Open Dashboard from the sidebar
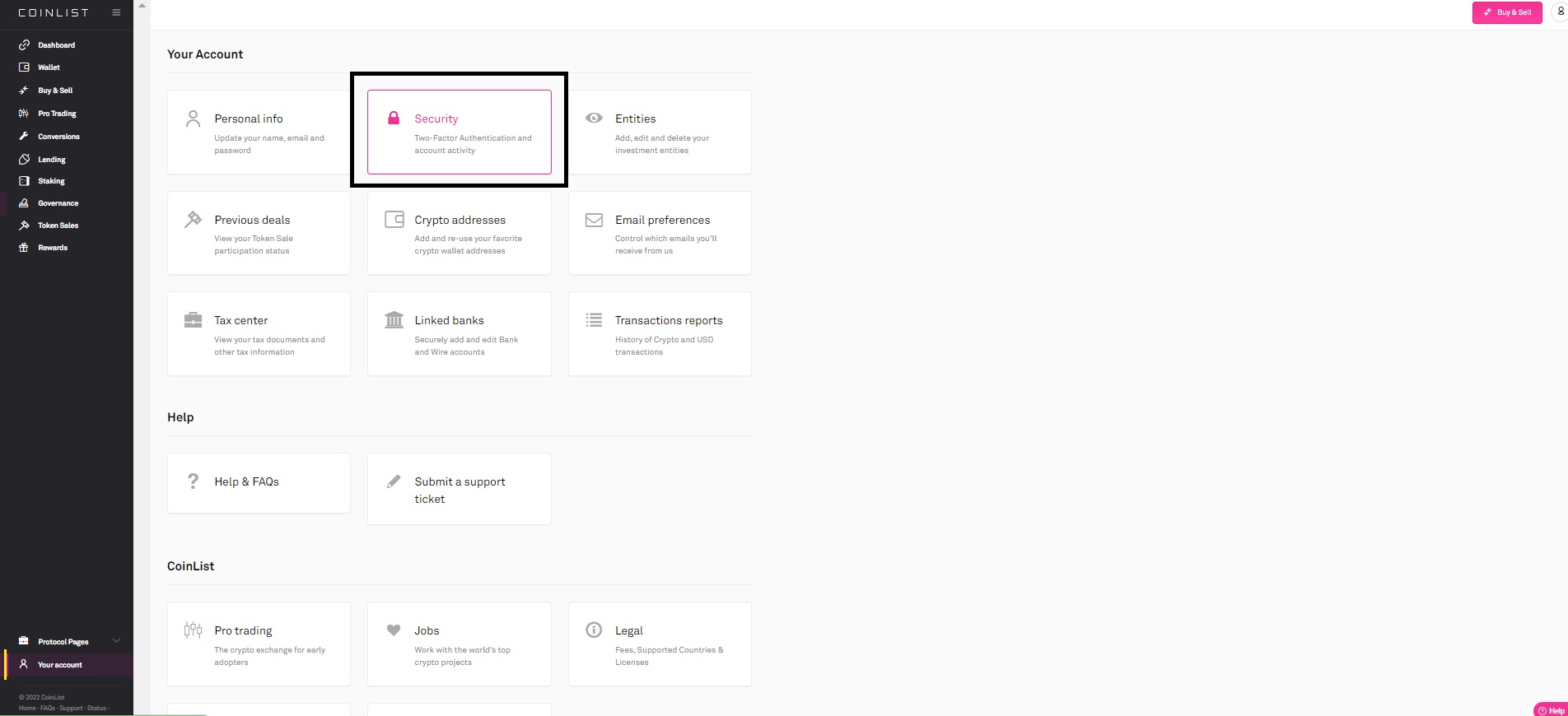 pos(56,45)
